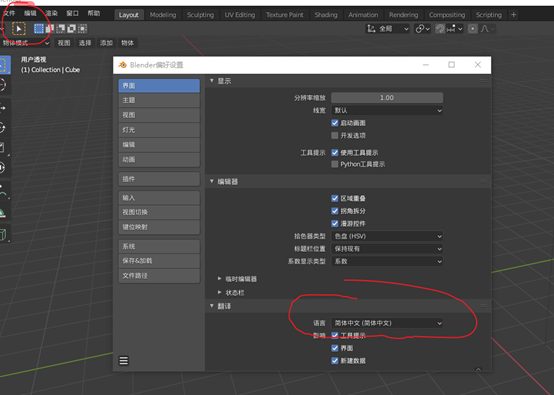The width and height of the screenshot is (554, 395).
Task: Choose the new selection mode icon
Action: coord(39,29)
